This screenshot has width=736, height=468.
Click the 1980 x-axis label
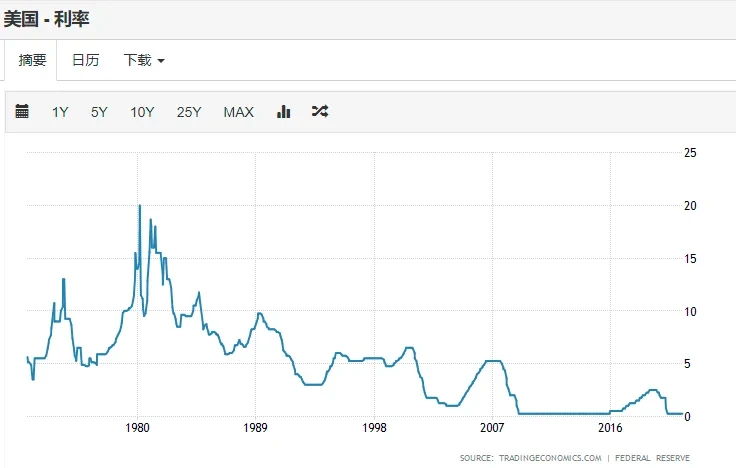coord(137,427)
